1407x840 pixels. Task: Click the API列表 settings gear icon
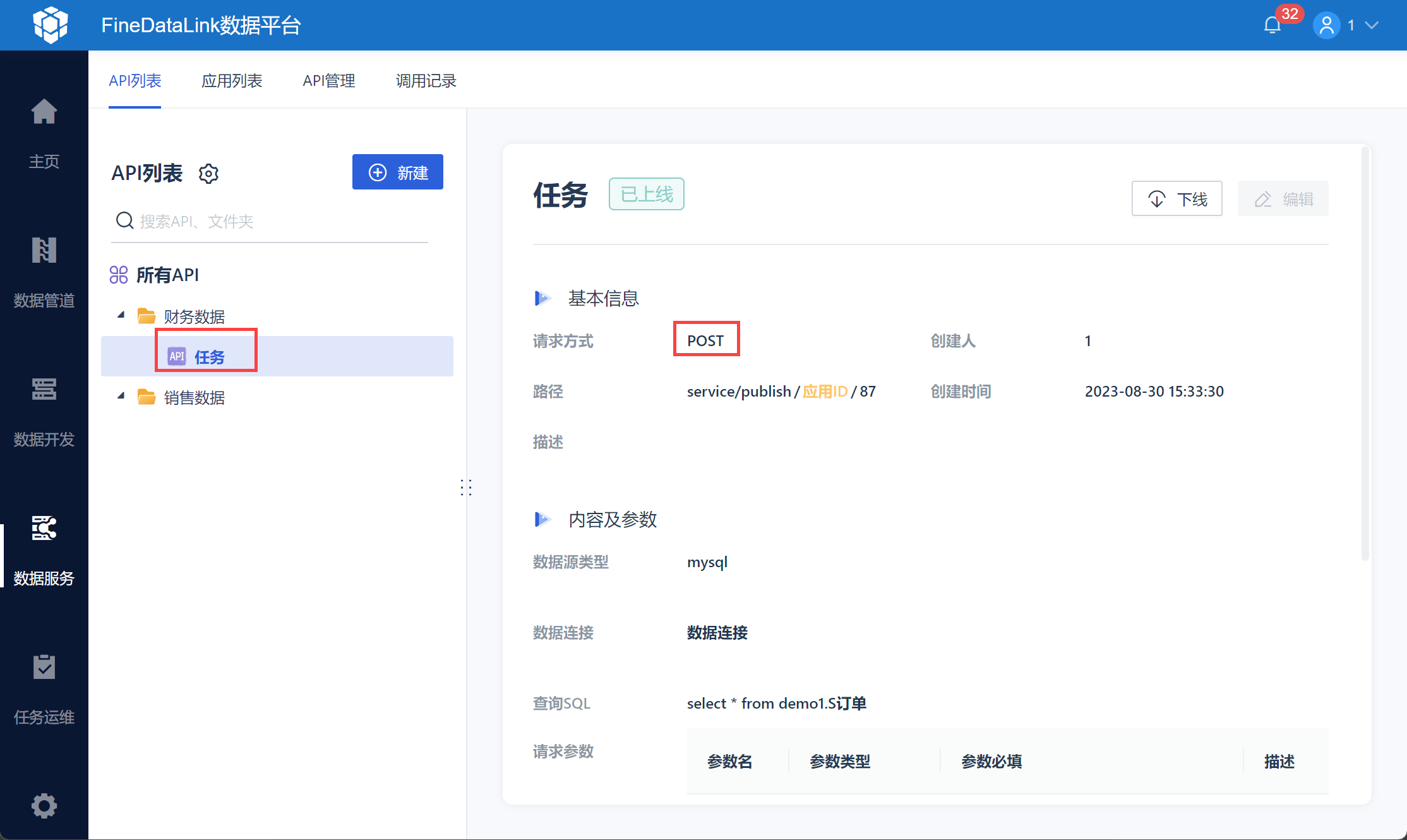[208, 173]
